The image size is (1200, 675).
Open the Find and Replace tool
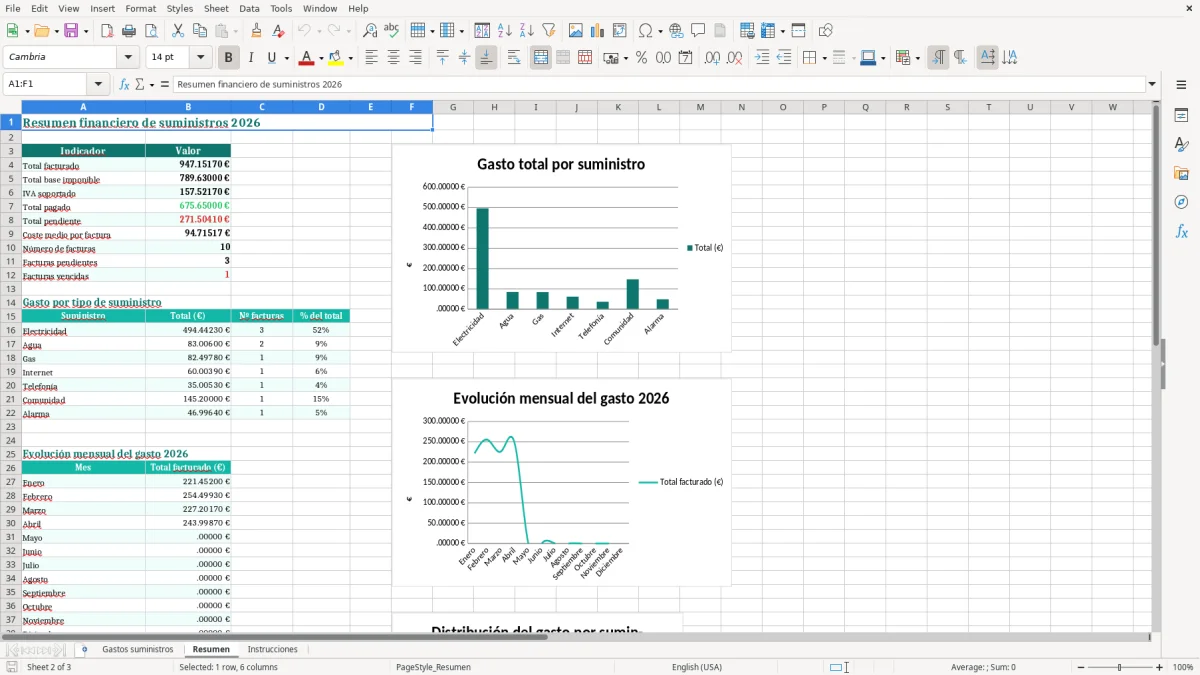[370, 31]
